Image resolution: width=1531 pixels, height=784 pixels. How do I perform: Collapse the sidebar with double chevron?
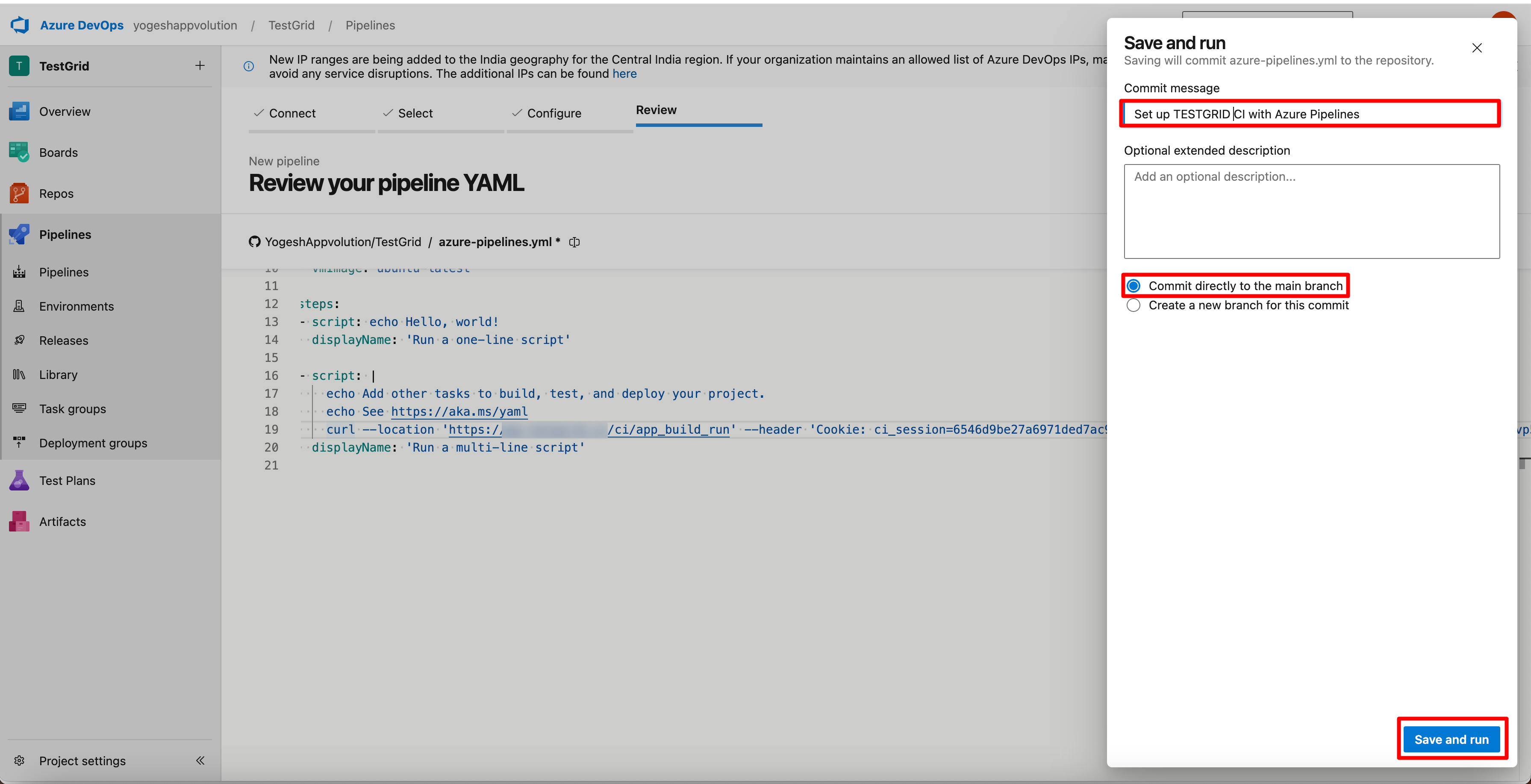[200, 761]
